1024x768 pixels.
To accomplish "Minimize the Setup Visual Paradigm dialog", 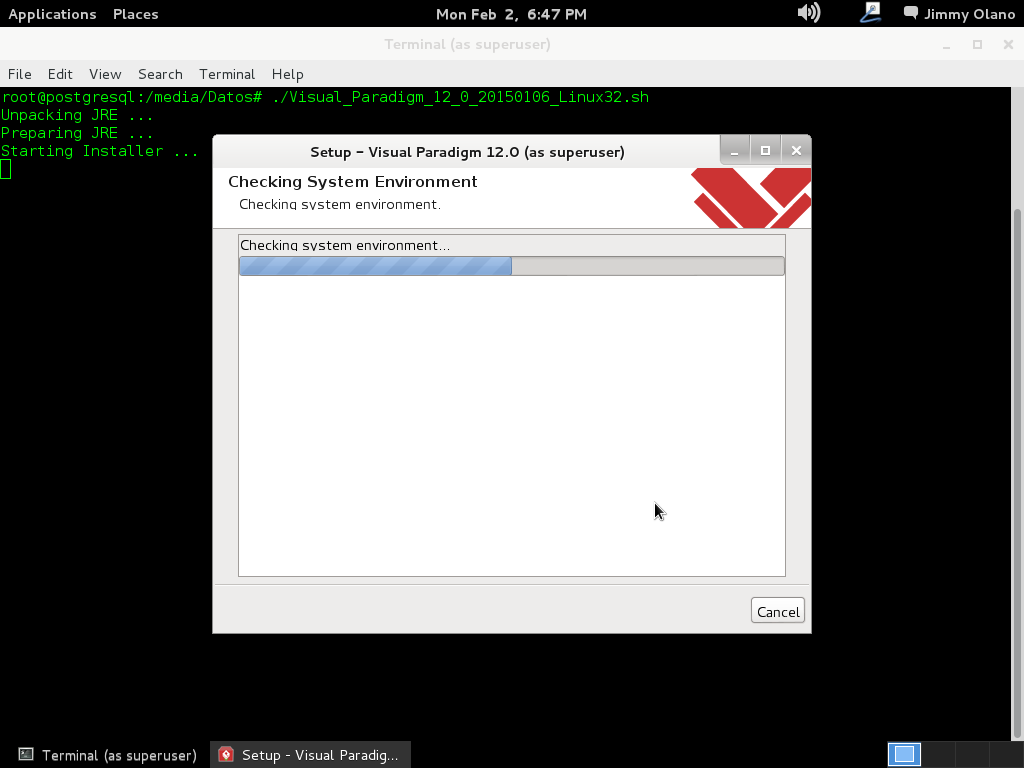I will [734, 151].
